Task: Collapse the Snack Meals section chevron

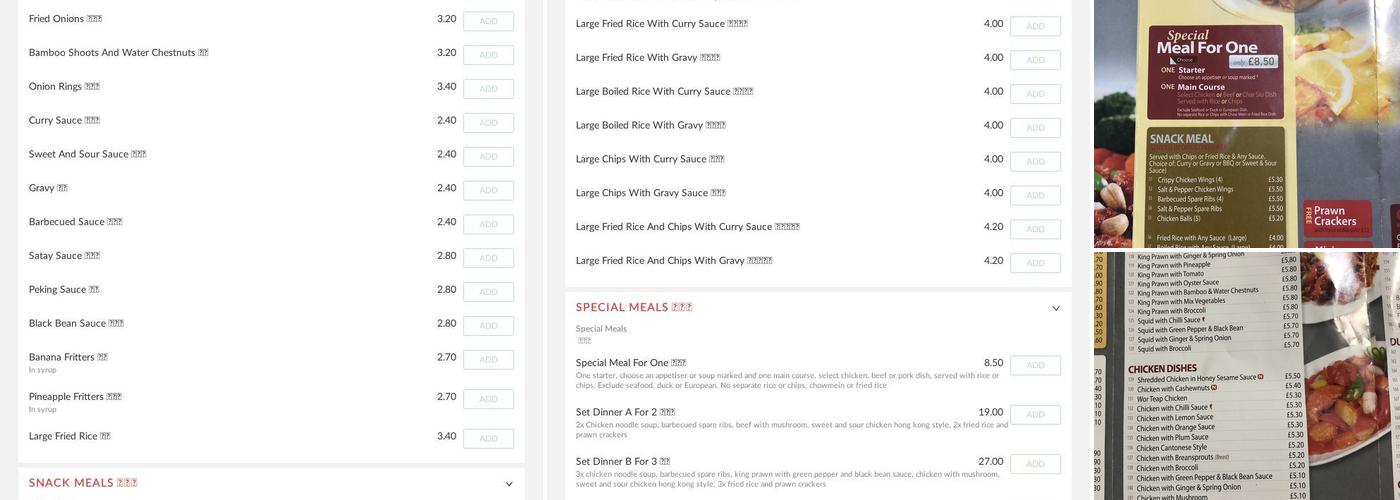Action: [509, 484]
